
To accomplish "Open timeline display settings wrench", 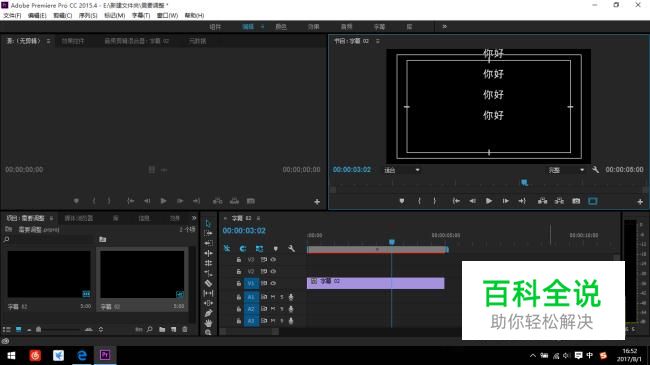I will click(x=291, y=248).
